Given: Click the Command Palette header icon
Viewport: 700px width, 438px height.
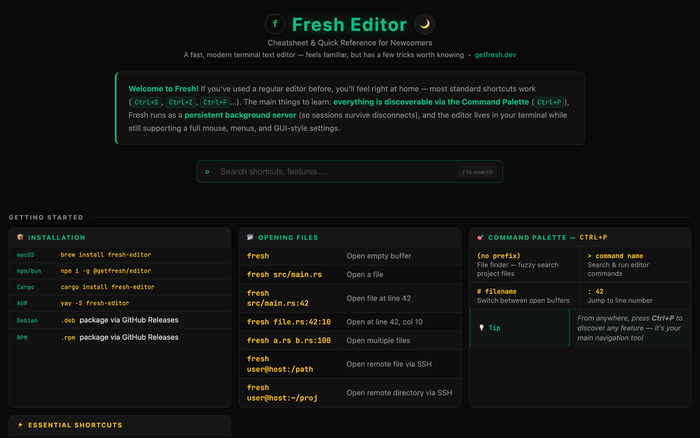Looking at the screenshot, I should point(480,238).
